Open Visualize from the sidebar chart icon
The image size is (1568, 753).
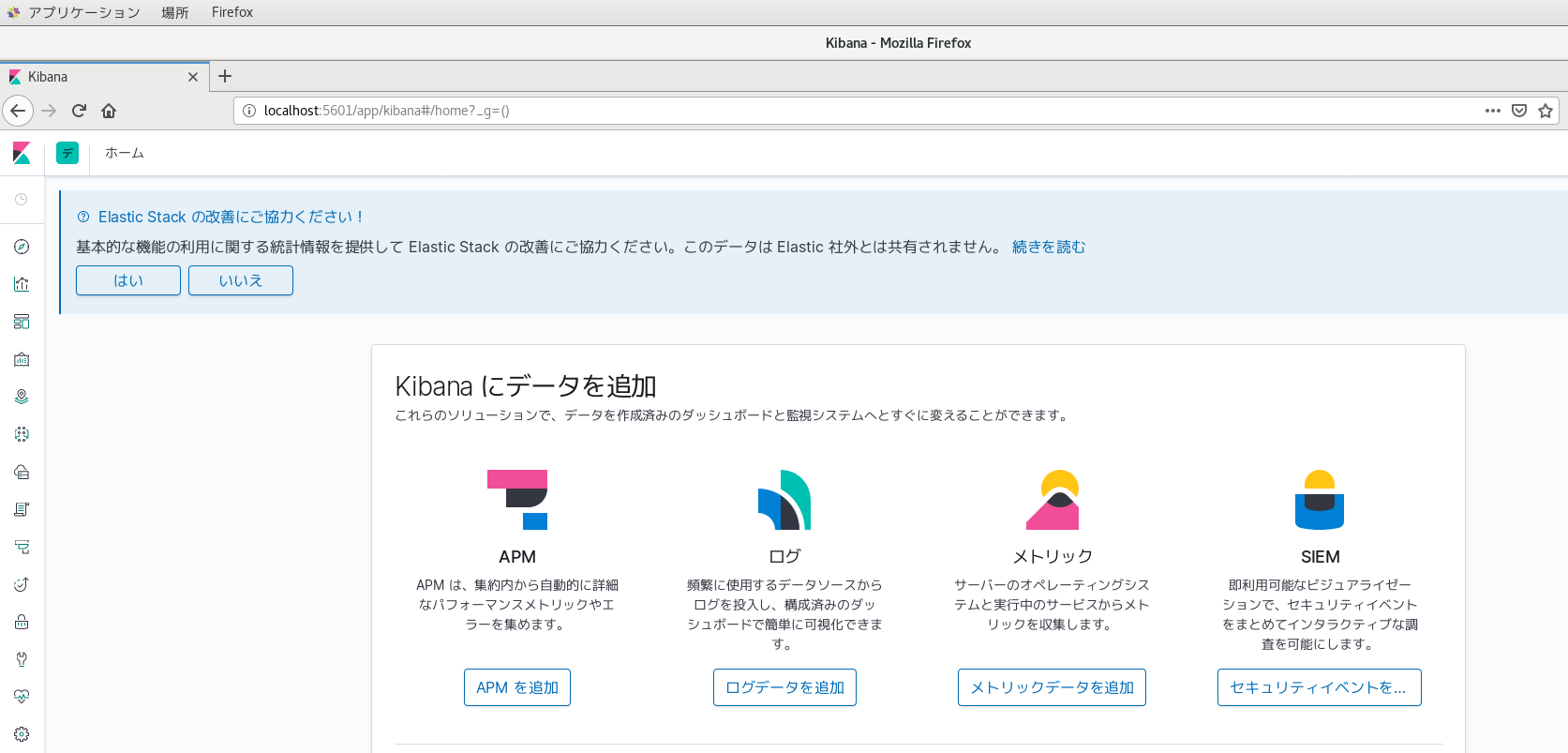[22, 284]
